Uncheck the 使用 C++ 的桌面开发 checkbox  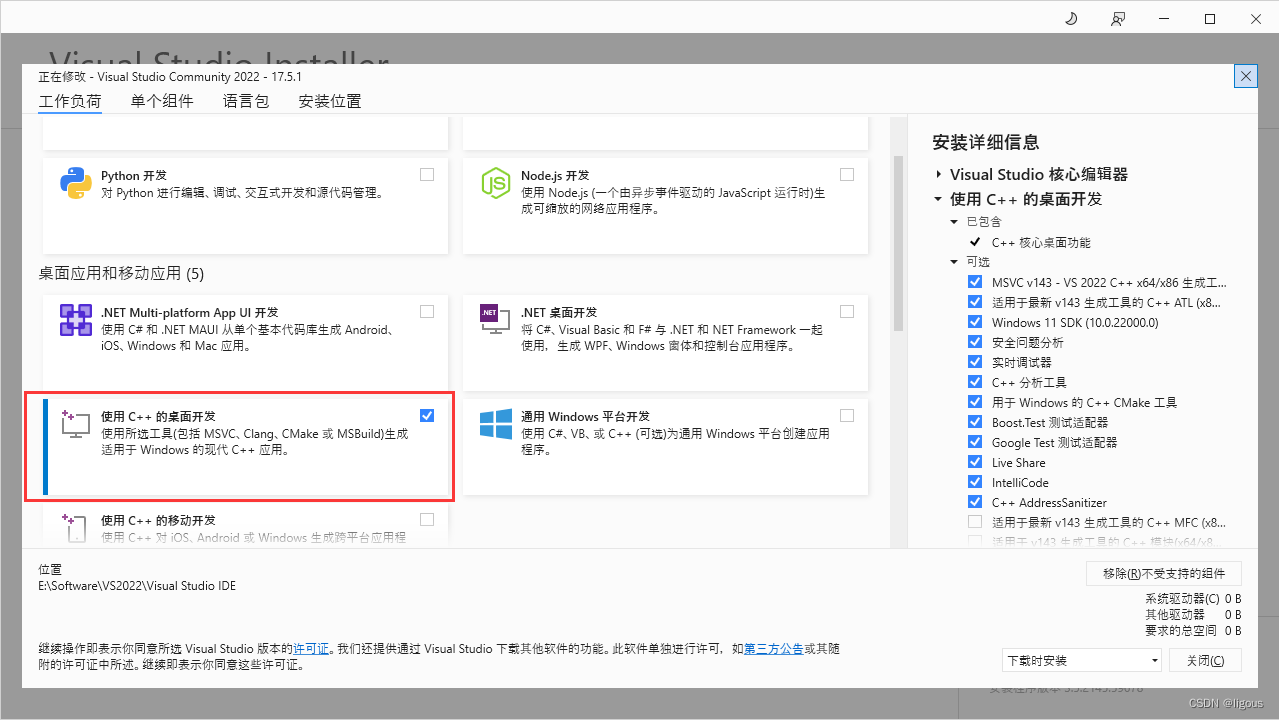pyautogui.click(x=427, y=415)
